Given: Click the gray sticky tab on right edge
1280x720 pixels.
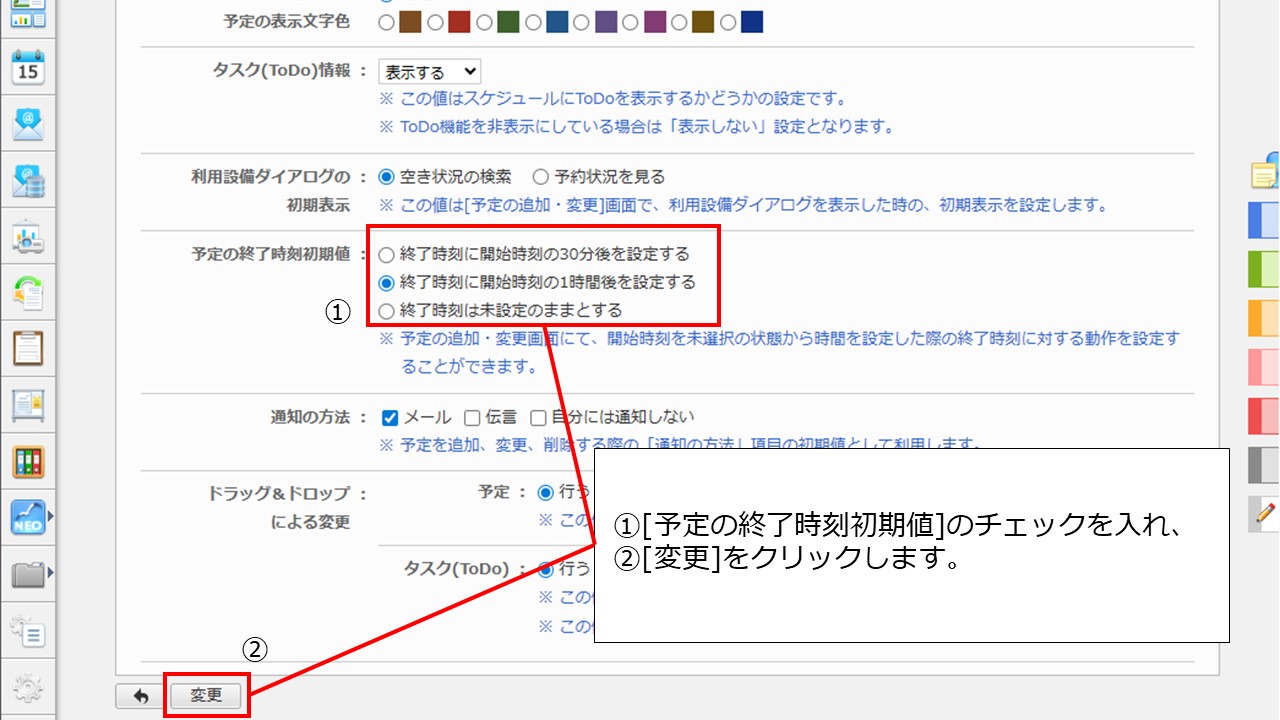Looking at the screenshot, I should [1265, 465].
